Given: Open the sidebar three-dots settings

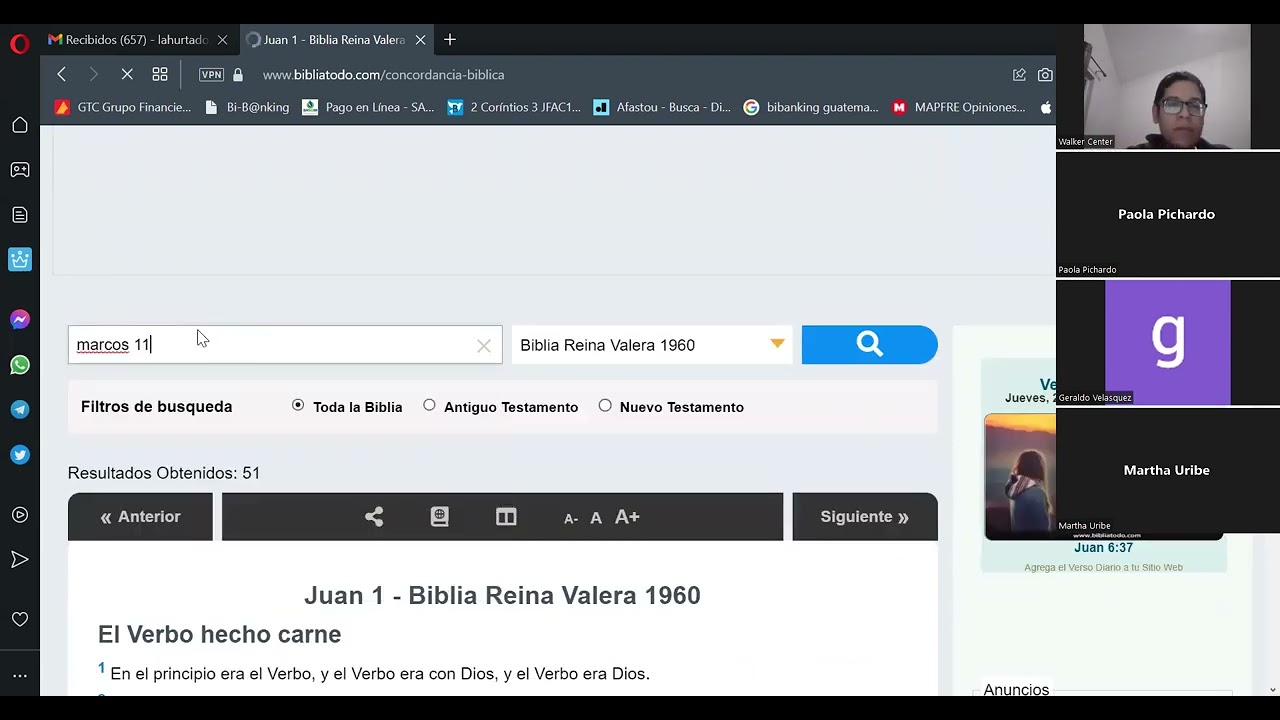Looking at the screenshot, I should pos(20,676).
